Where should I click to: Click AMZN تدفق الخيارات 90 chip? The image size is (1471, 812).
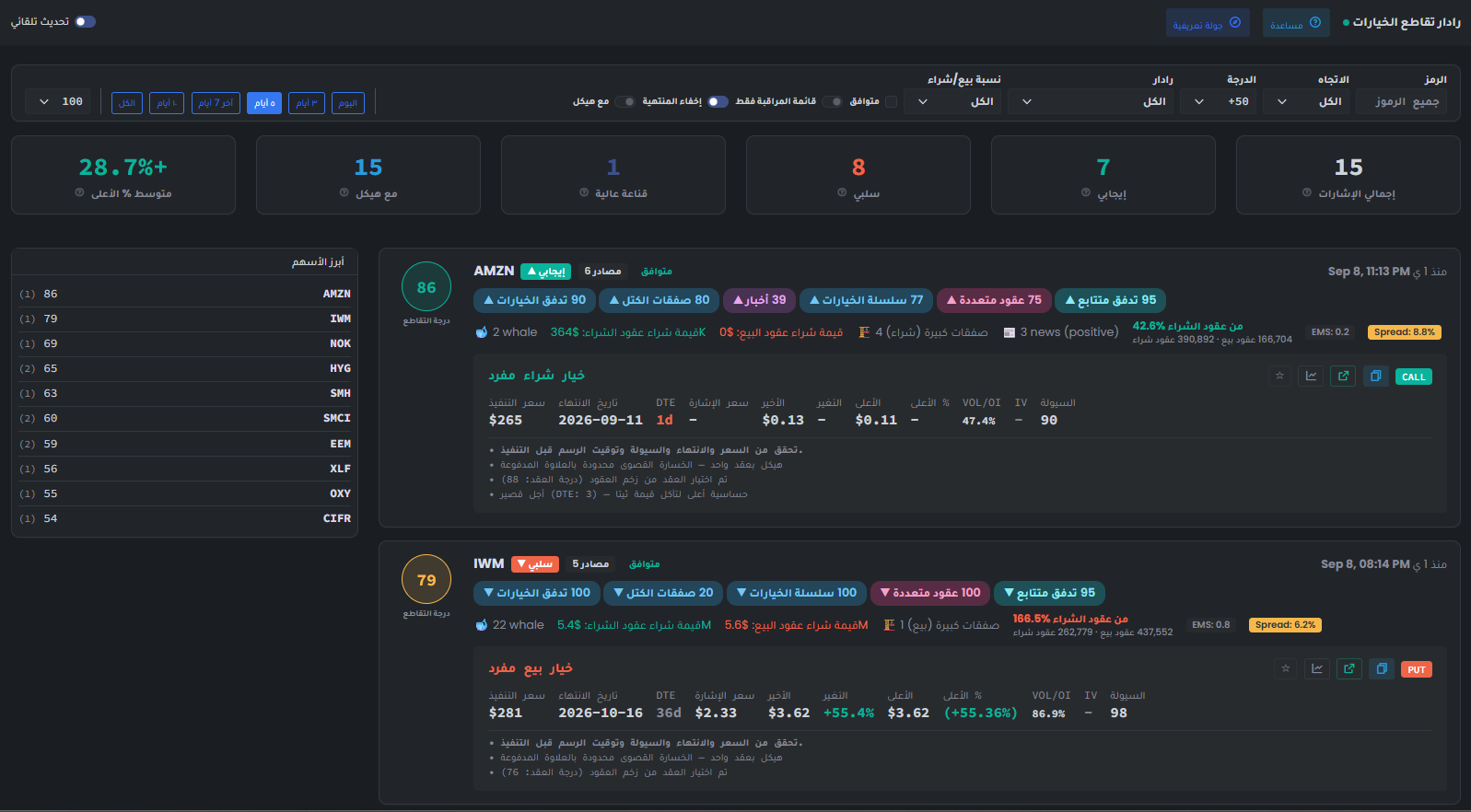[534, 300]
